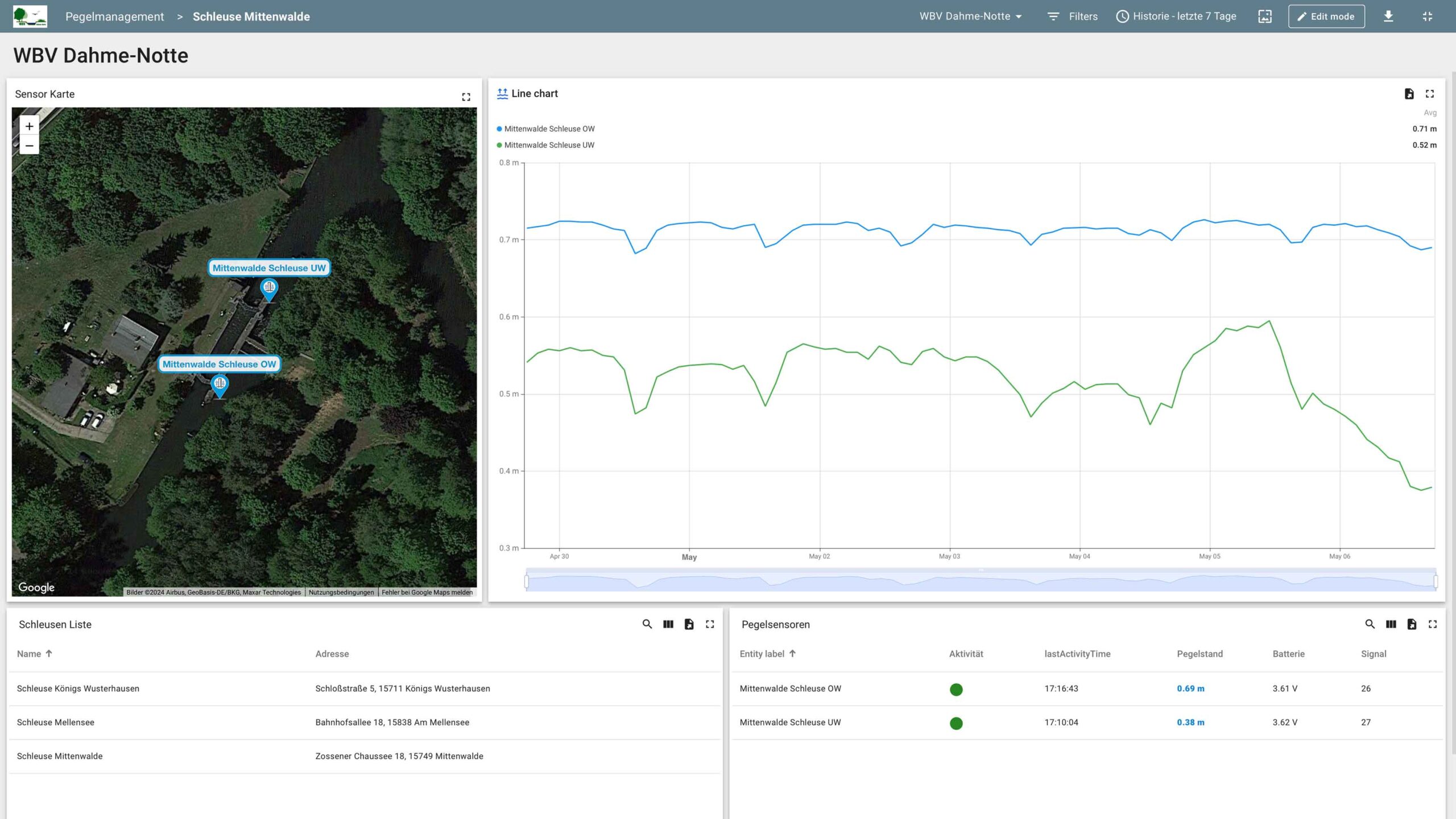Click the dashboard download arrow icon

tap(1388, 16)
